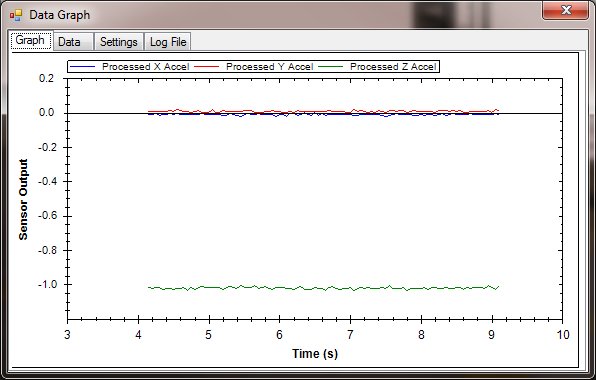Click the 0.2 y-axis label
The width and height of the screenshot is (596, 380).
[x=46, y=78]
